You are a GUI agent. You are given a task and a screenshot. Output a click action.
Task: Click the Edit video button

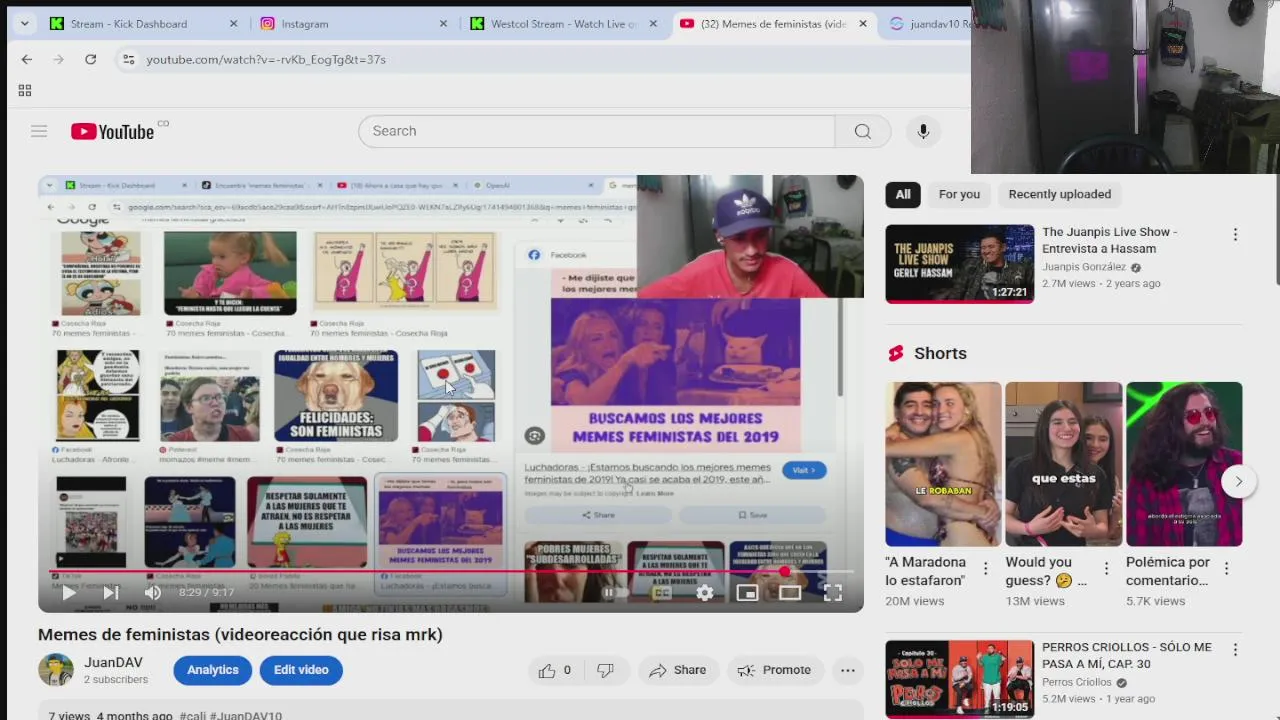[301, 670]
